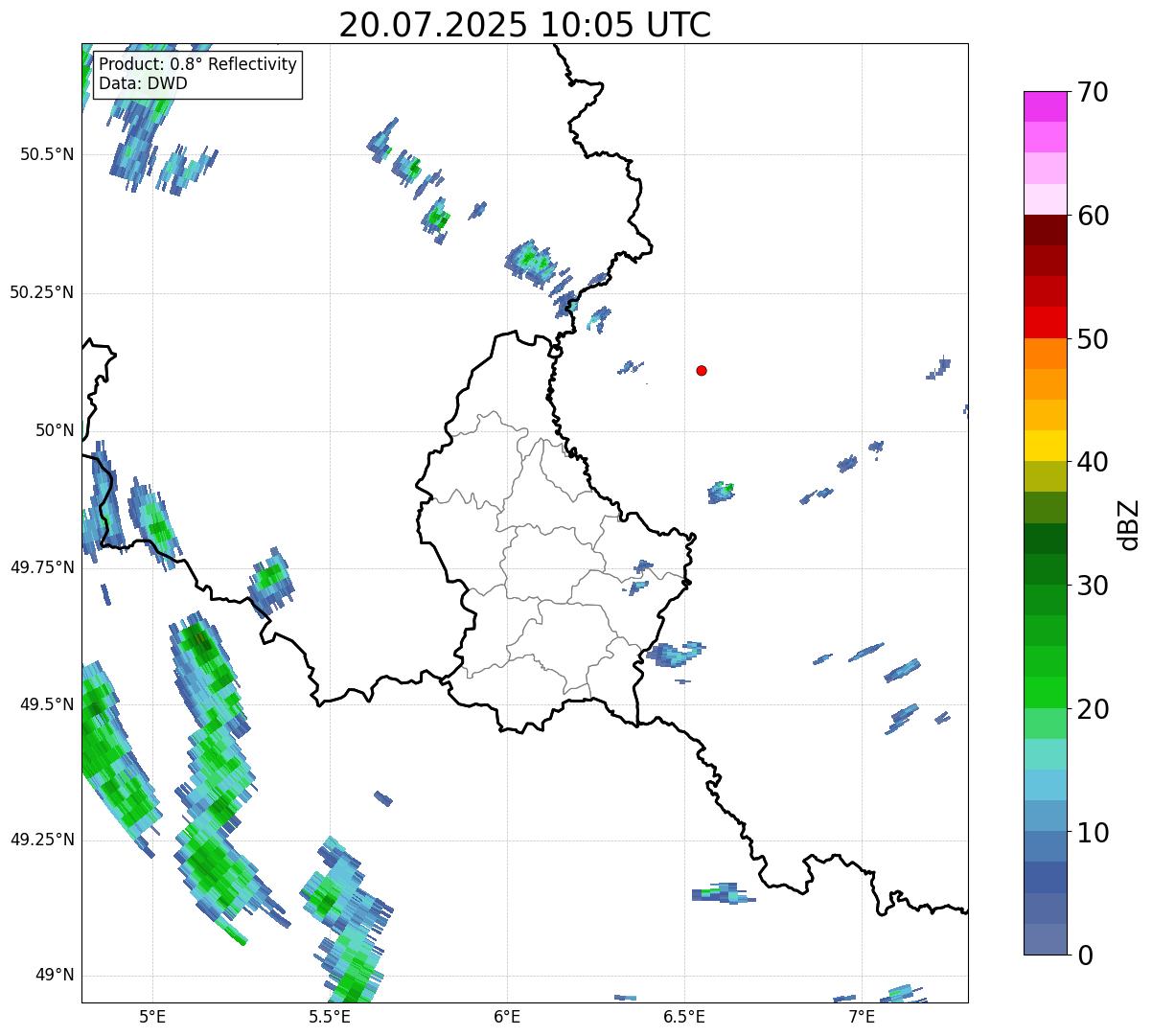This screenshot has width=1152, height=1036.
Task: Click the bright red colorbar segment
Action: point(1045,322)
